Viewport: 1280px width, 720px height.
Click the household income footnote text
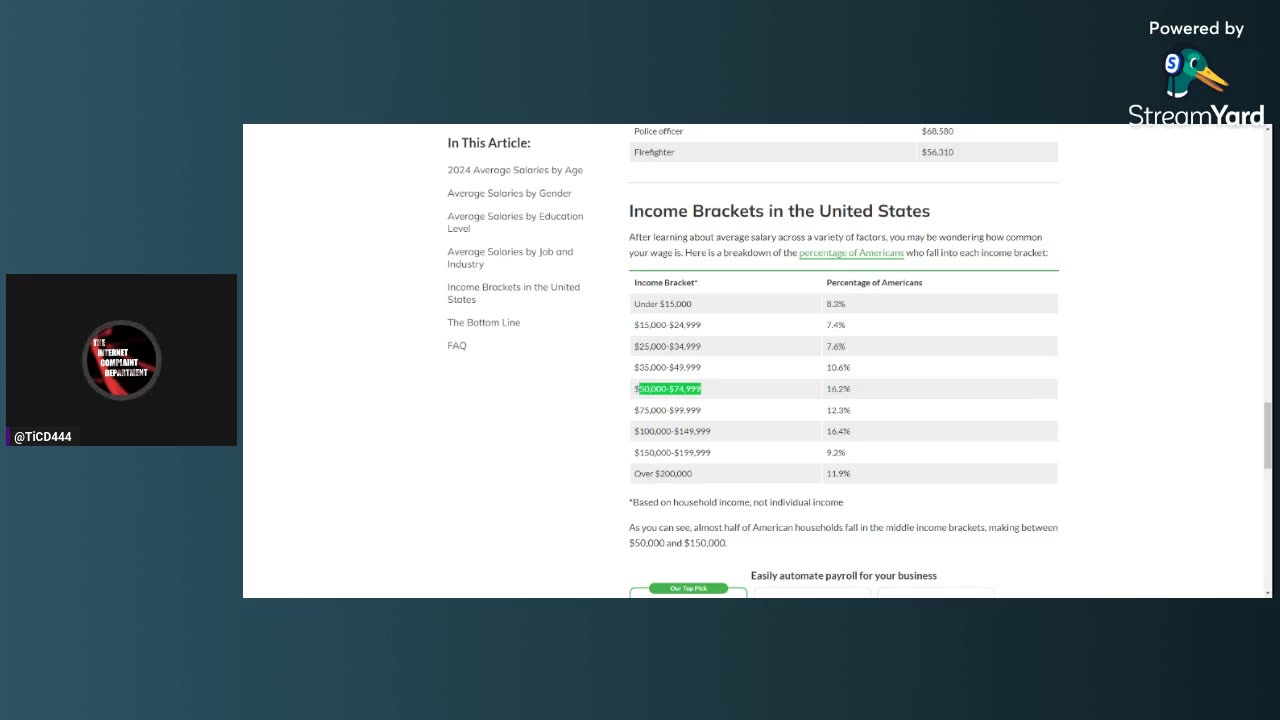(x=736, y=502)
